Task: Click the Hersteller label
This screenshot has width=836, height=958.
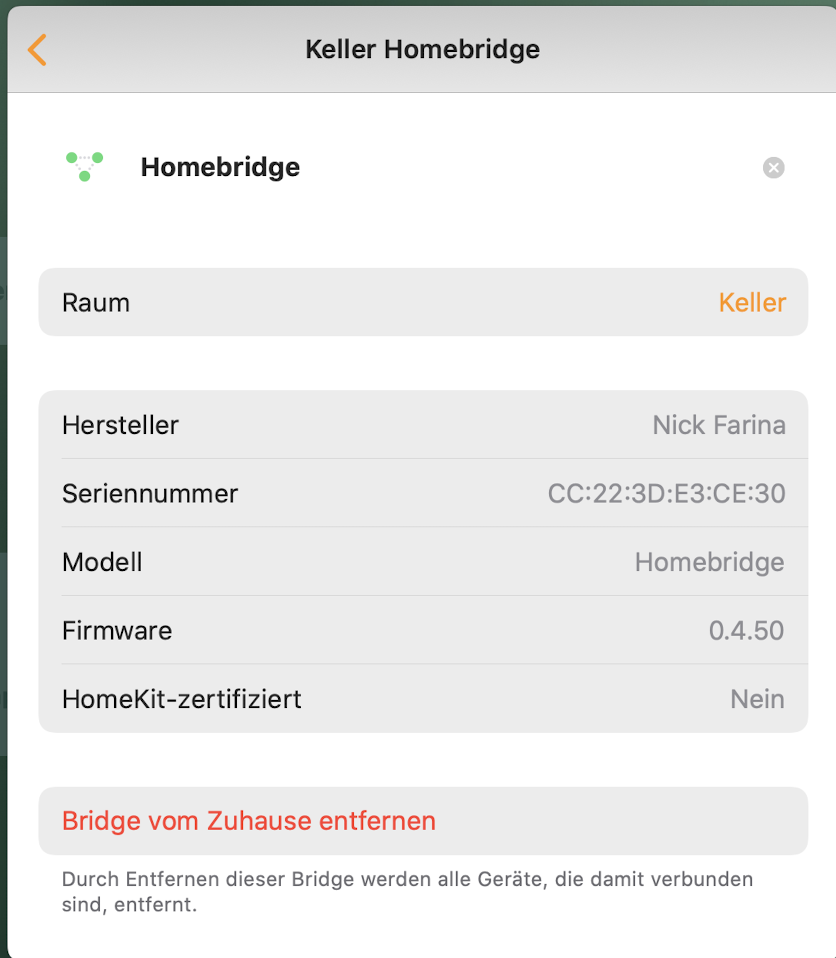Action: 120,425
